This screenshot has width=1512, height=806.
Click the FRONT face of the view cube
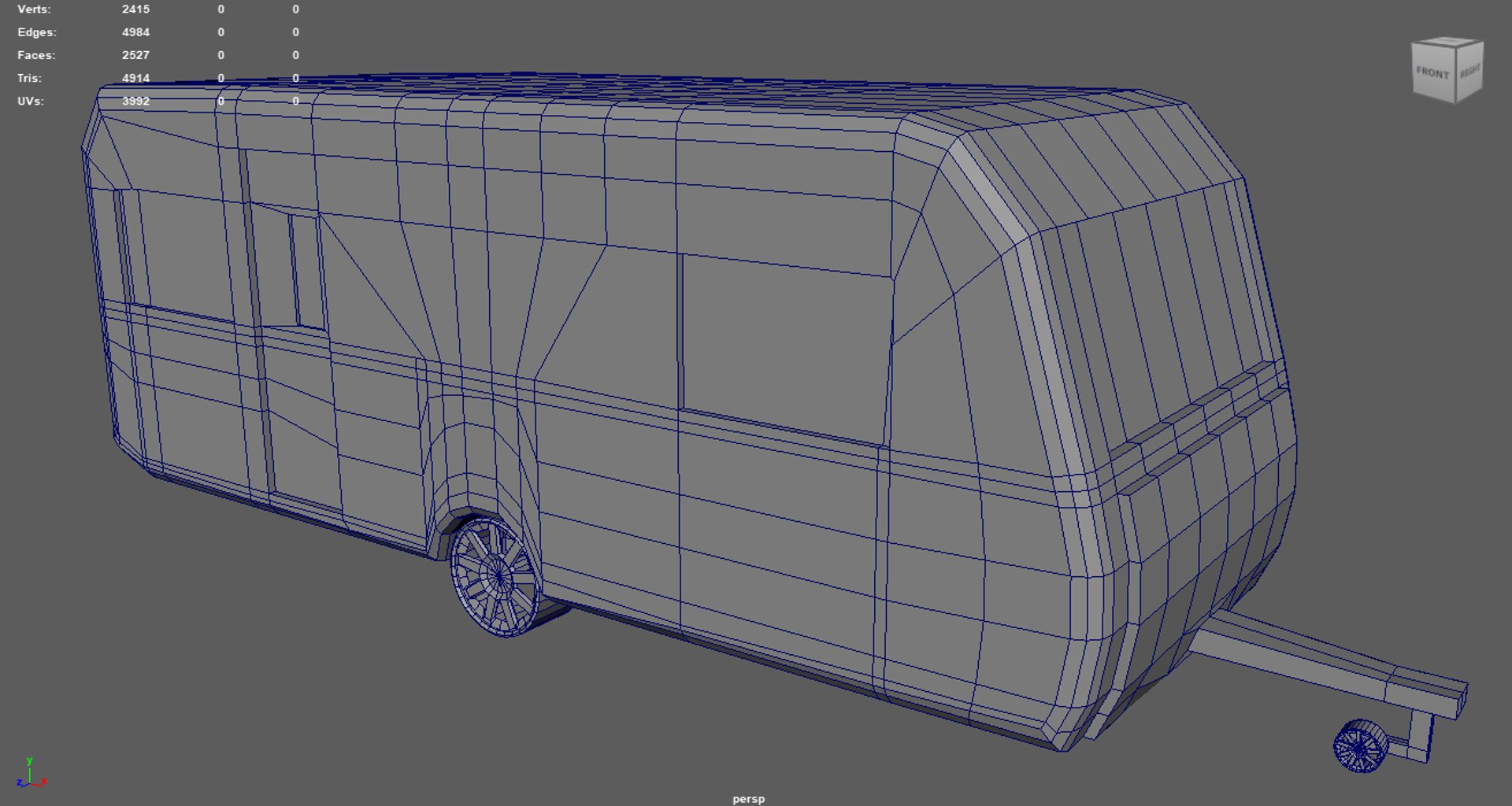pos(1432,73)
